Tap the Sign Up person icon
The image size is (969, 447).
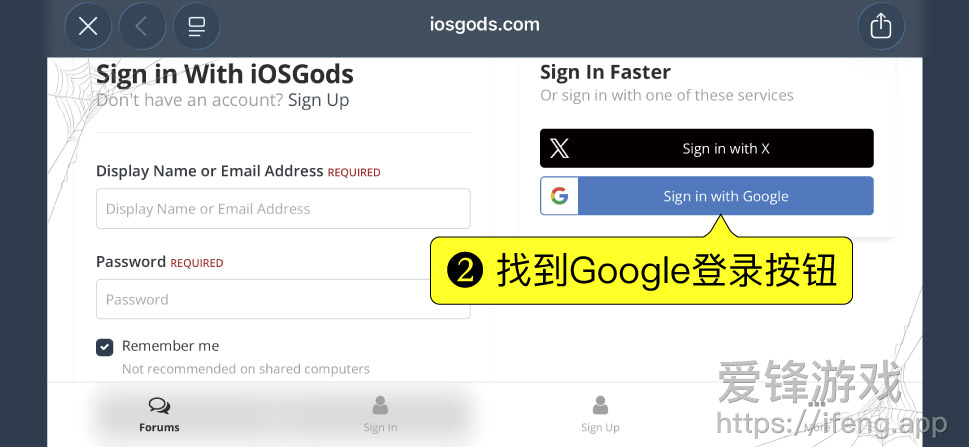pos(600,406)
